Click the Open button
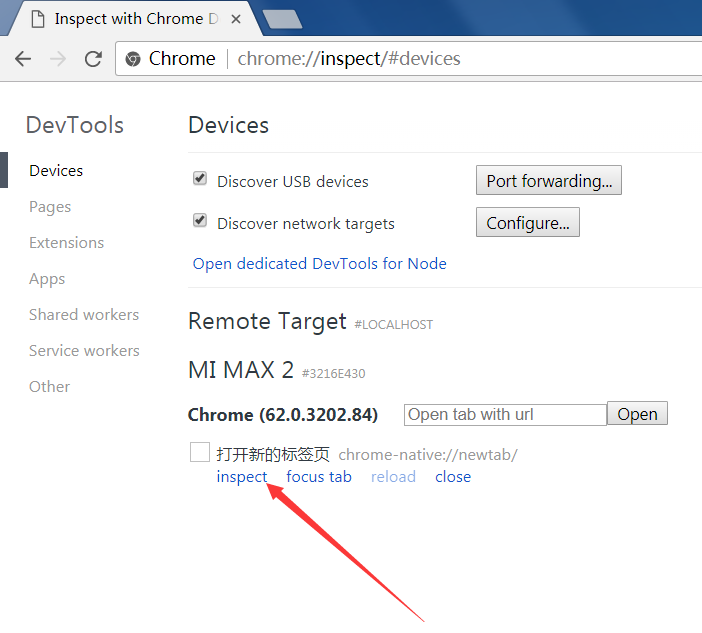Image resolution: width=702 pixels, height=633 pixels. (637, 414)
